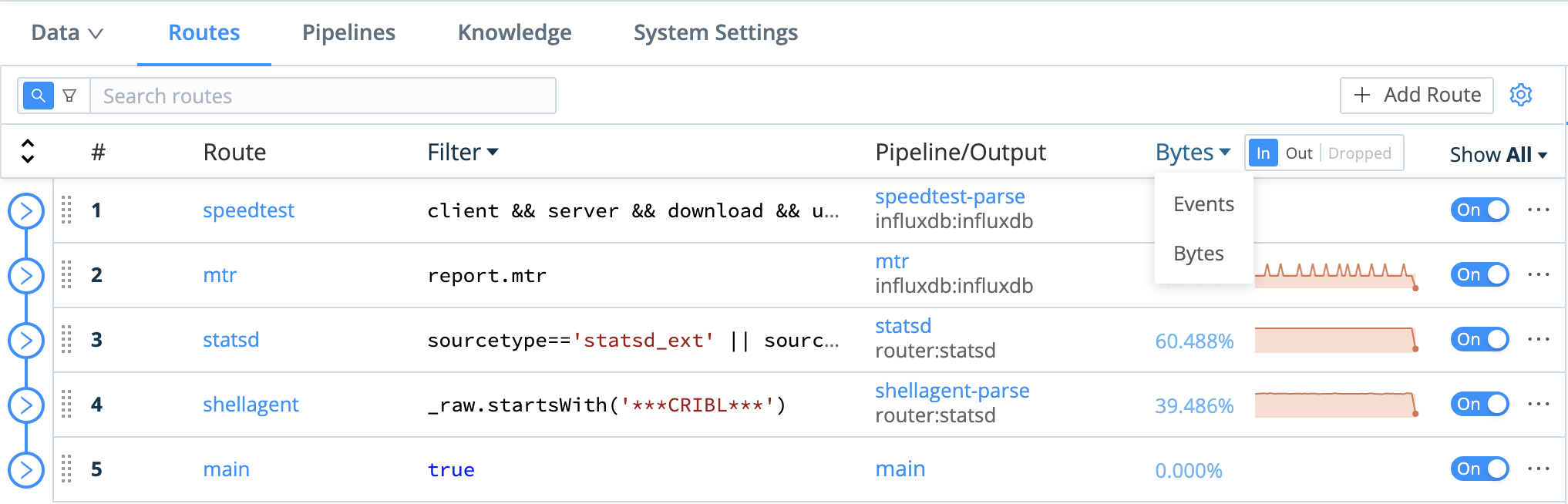This screenshot has height=504, width=1568.
Task: Select Events from the Bytes dropdown menu
Action: 1203,204
